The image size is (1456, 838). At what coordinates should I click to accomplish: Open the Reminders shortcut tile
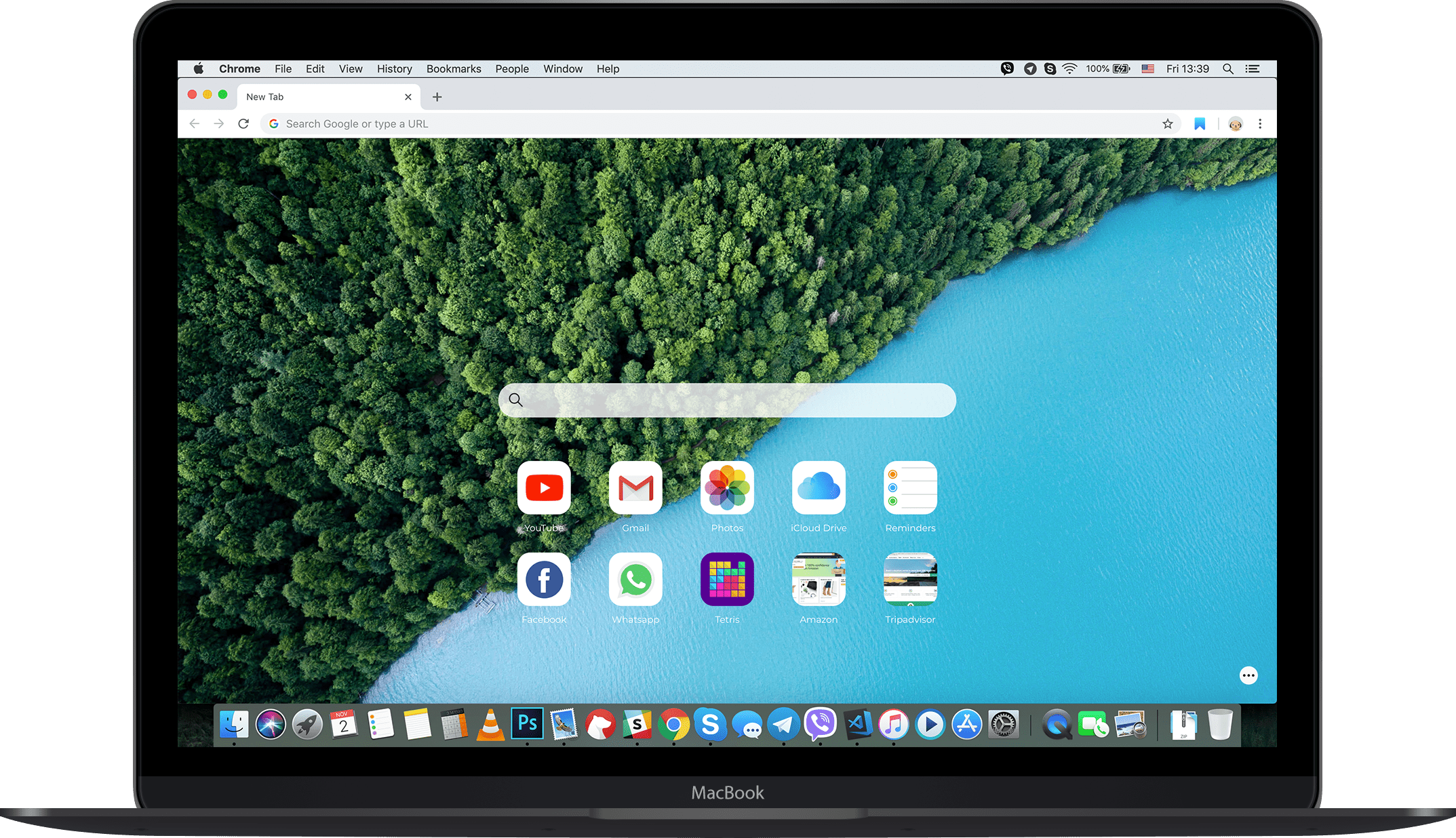click(910, 487)
